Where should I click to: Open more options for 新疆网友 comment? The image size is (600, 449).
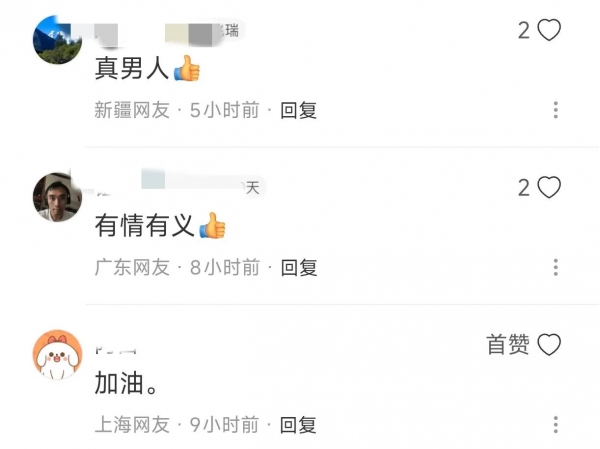[556, 110]
